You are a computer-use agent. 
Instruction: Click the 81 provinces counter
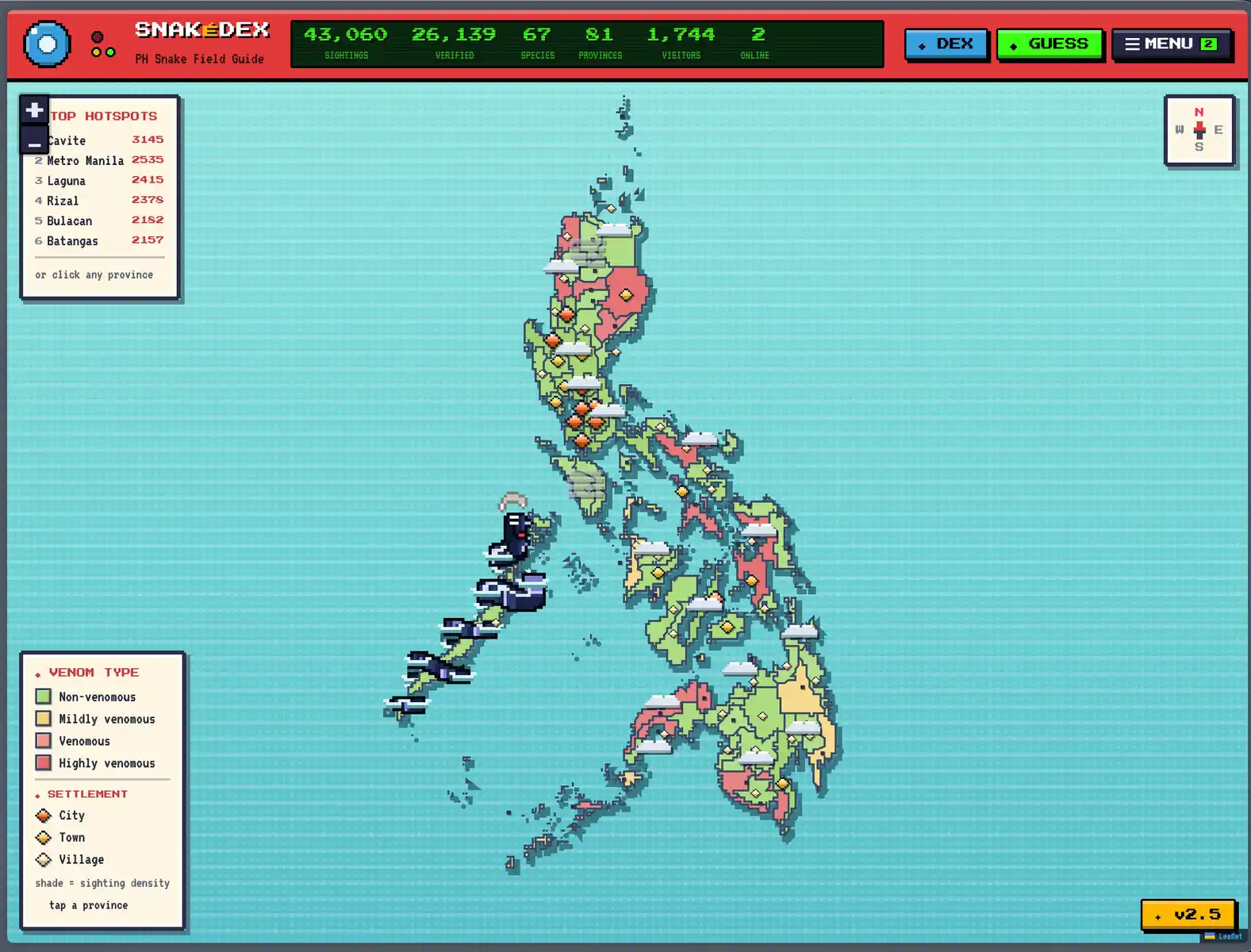click(600, 44)
